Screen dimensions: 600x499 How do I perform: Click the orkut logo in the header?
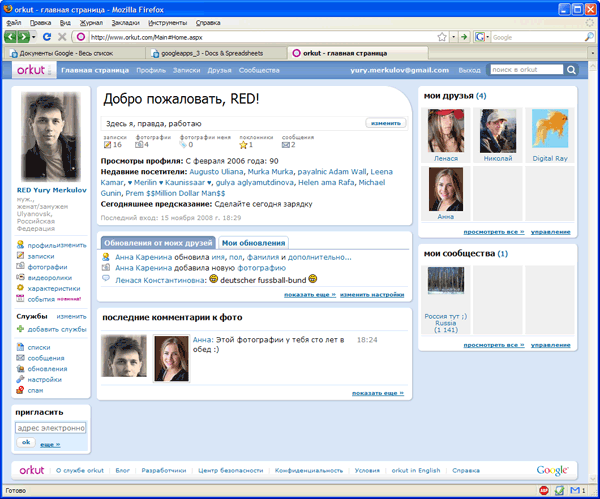(31, 70)
